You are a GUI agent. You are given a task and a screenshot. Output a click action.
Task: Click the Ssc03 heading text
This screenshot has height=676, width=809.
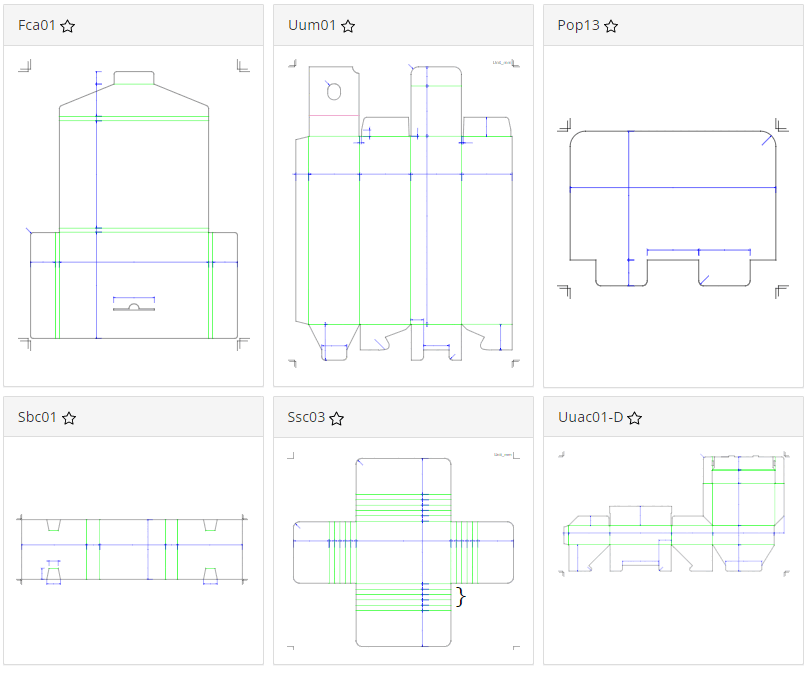point(306,417)
